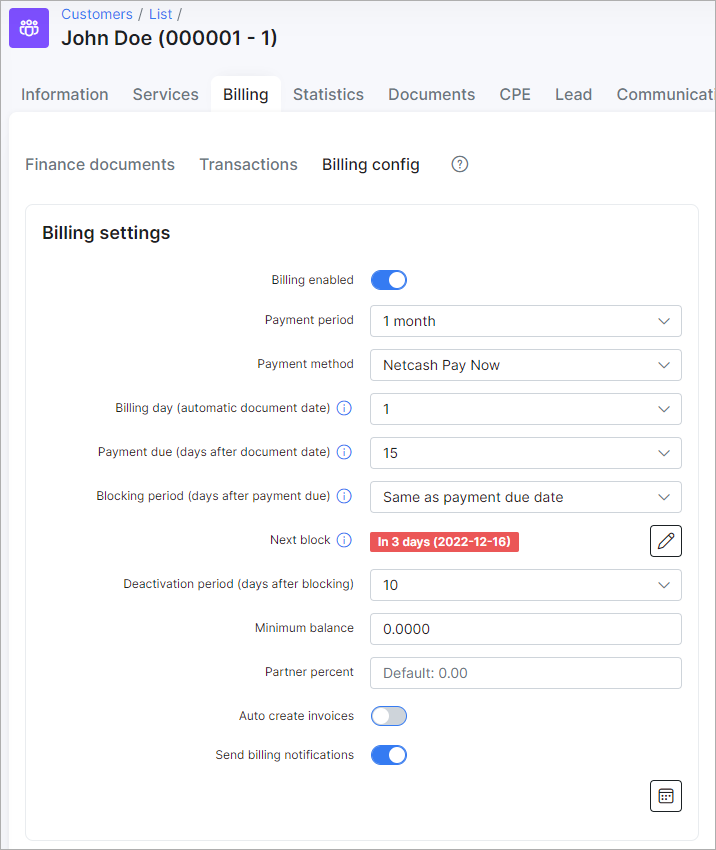The width and height of the screenshot is (716, 850).
Task: Disable the Billing enabled toggle
Action: [389, 280]
